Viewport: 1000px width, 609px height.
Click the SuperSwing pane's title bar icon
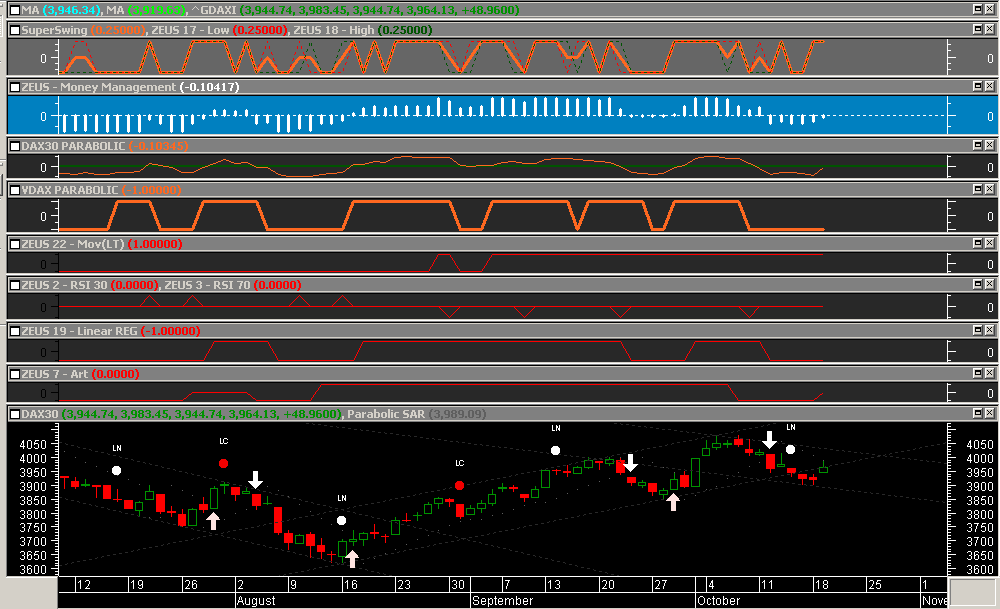click(x=14, y=30)
